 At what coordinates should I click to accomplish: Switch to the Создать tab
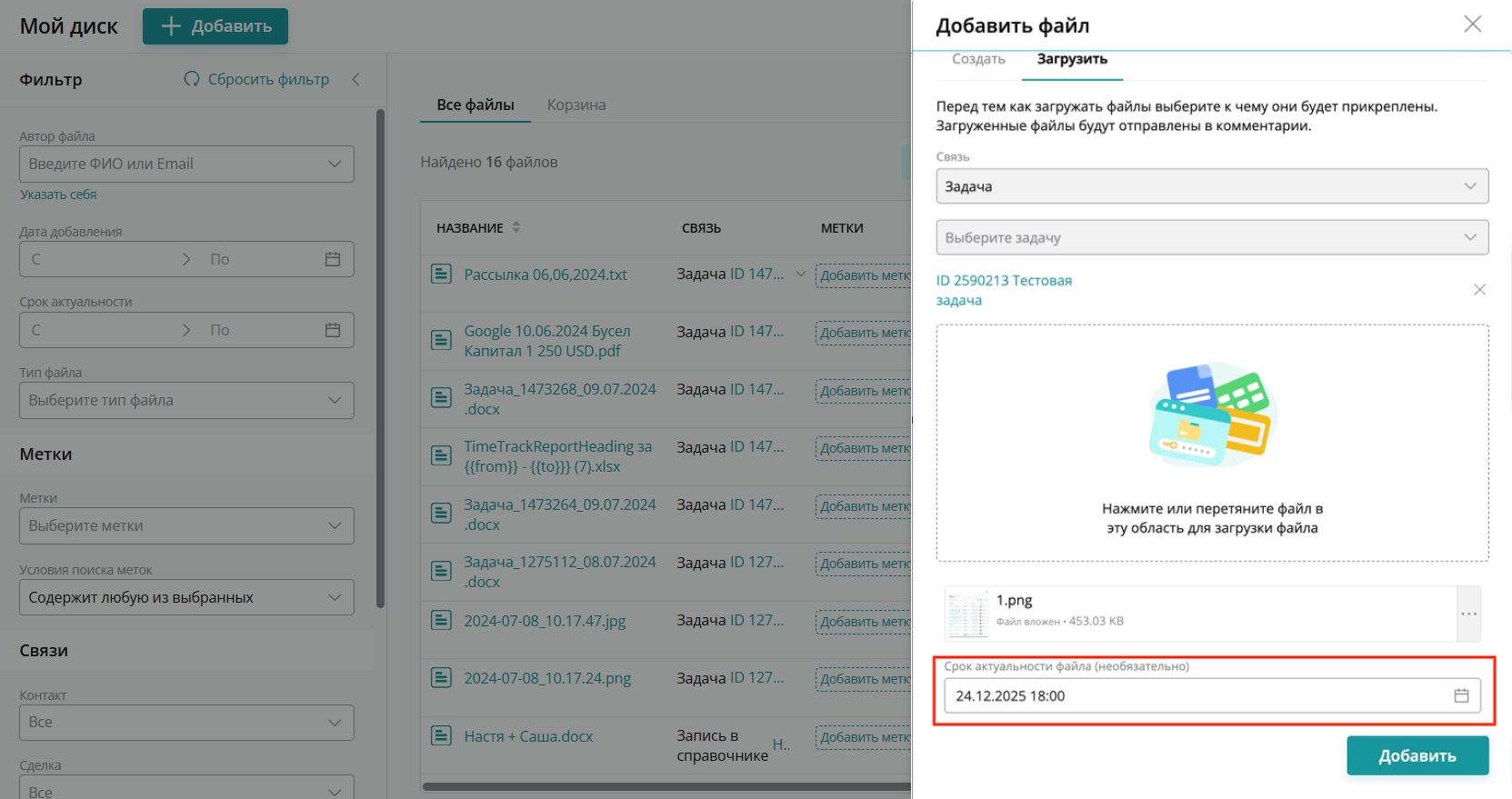click(978, 59)
